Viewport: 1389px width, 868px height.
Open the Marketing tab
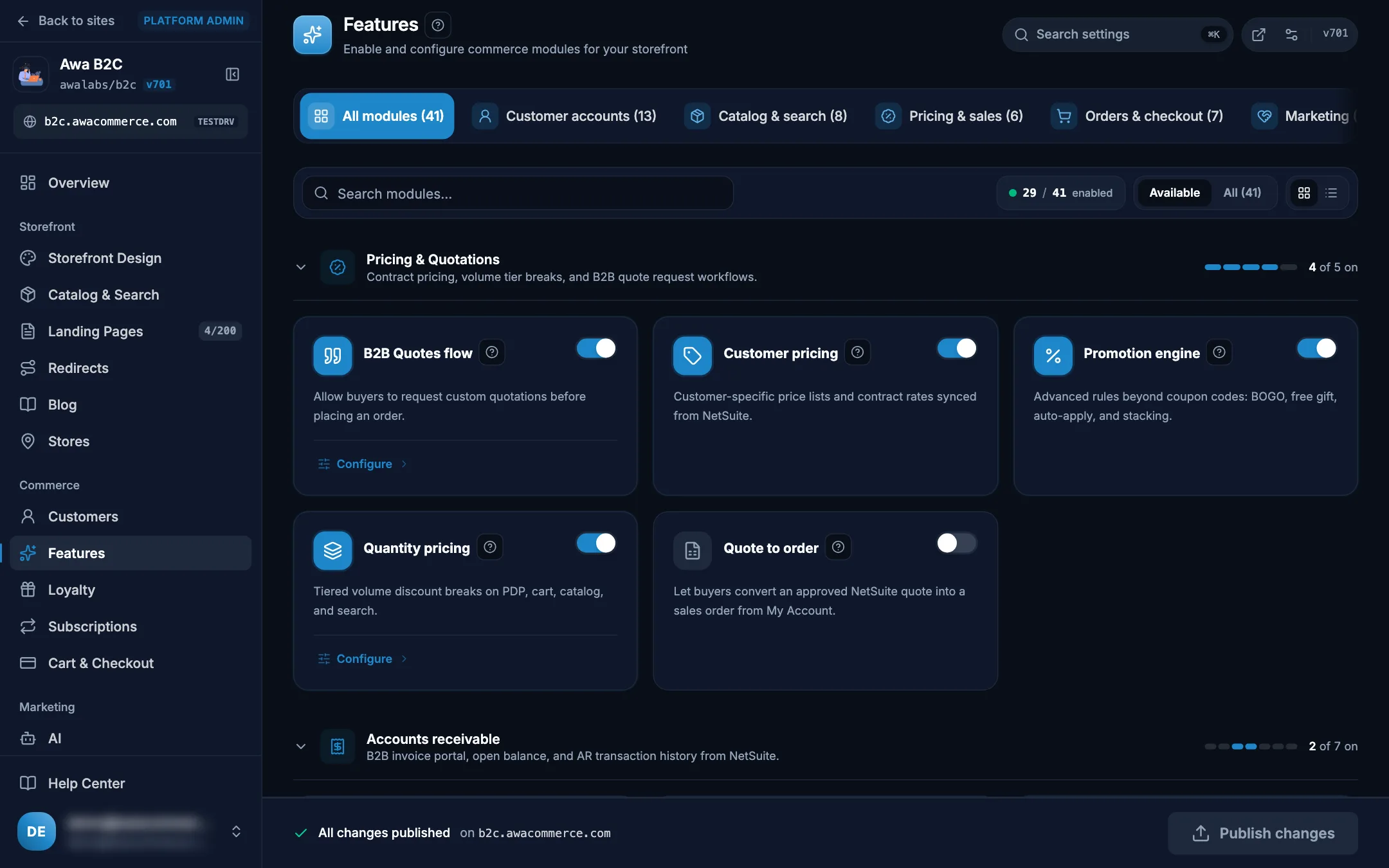click(x=1303, y=116)
